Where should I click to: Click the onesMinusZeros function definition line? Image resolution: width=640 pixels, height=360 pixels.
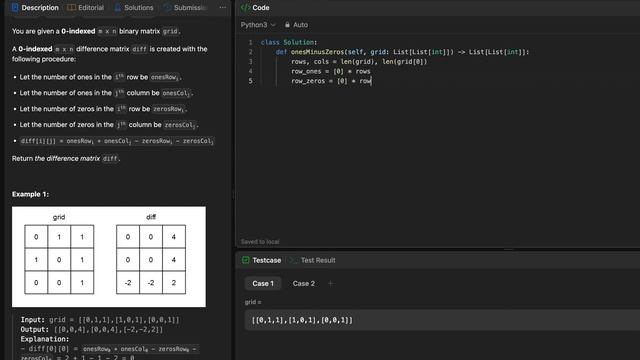tap(402, 52)
